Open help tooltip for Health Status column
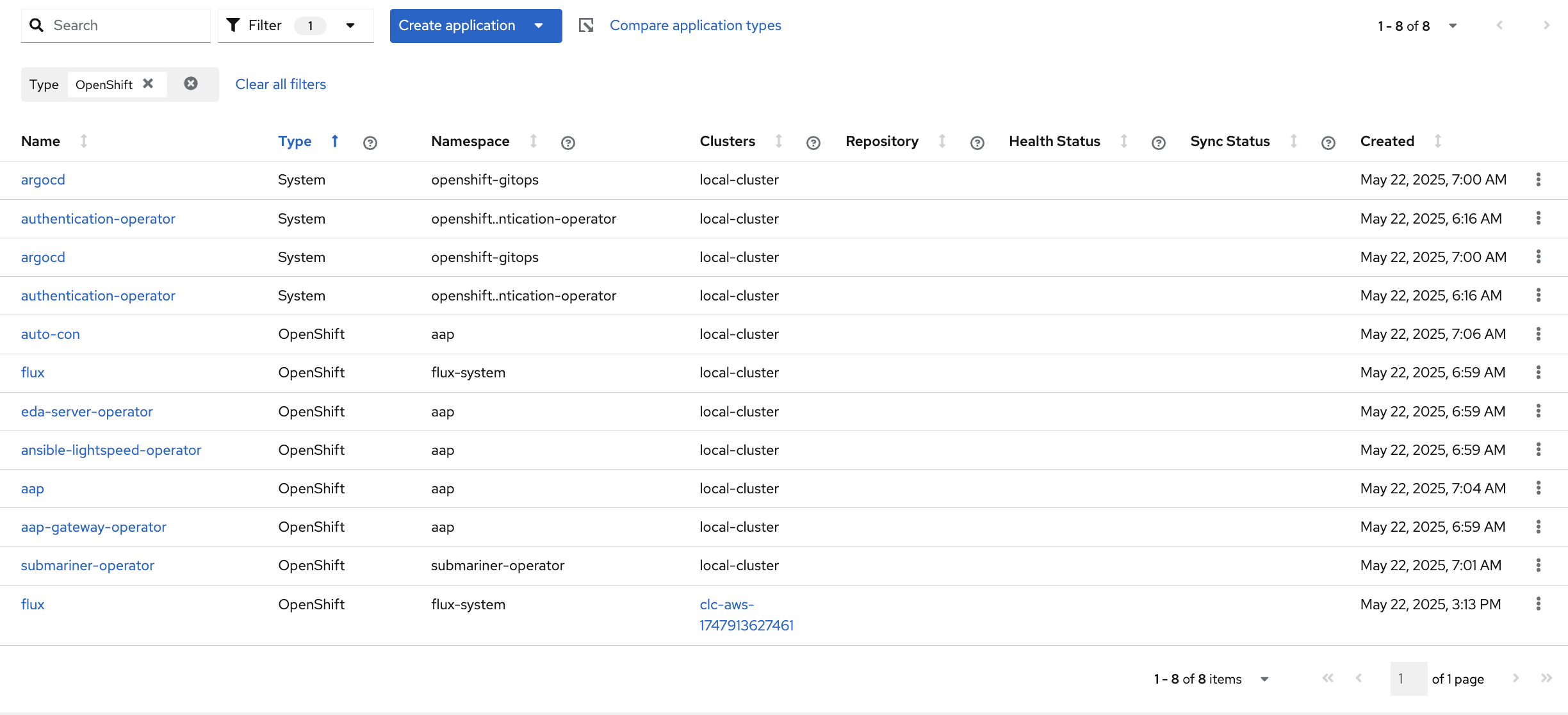 click(x=1158, y=143)
